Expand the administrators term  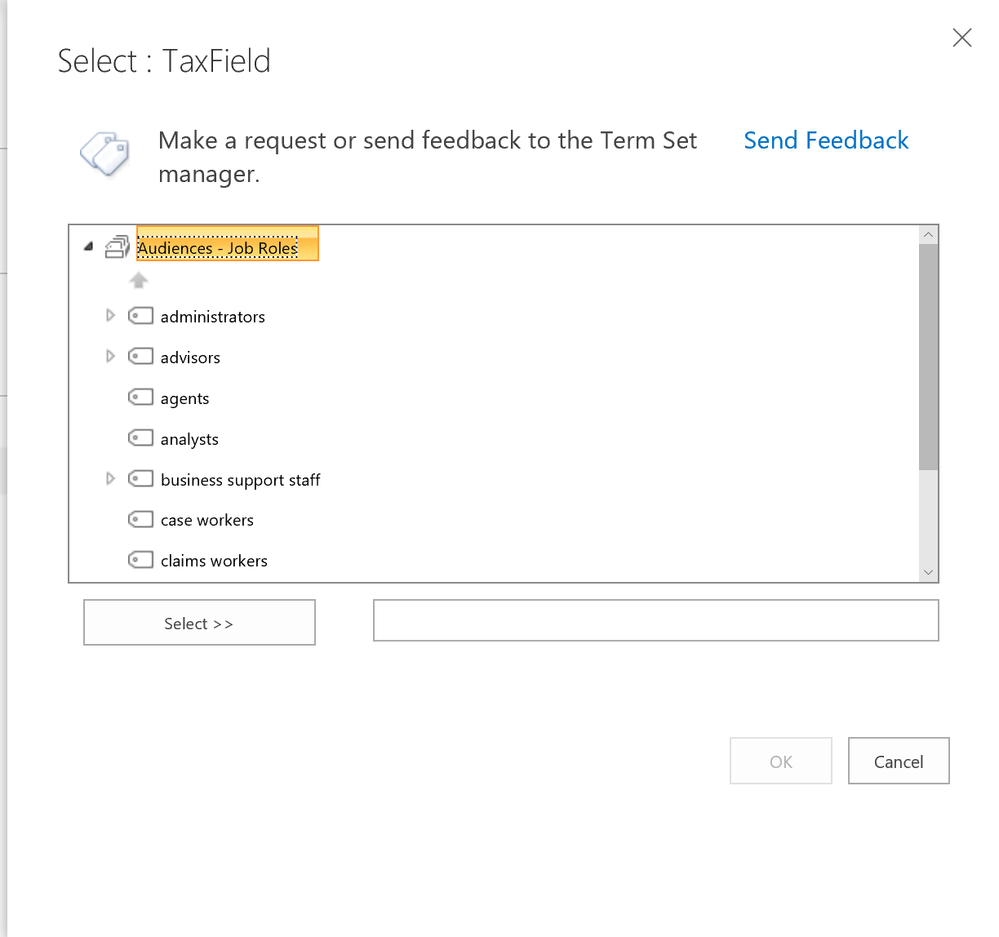click(x=110, y=315)
